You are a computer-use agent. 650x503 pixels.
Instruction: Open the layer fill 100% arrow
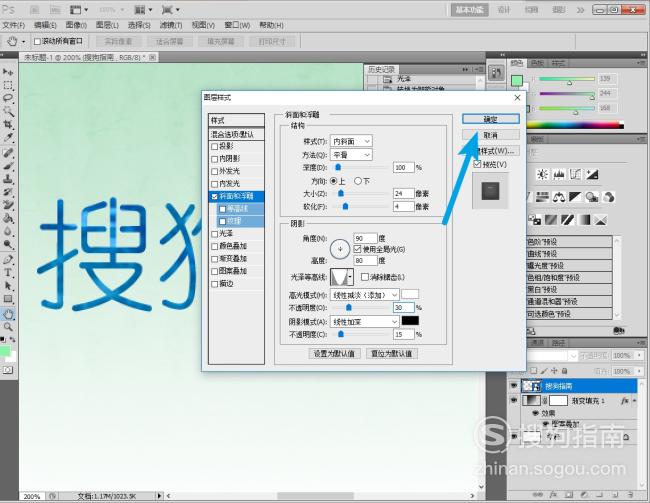[x=640, y=371]
